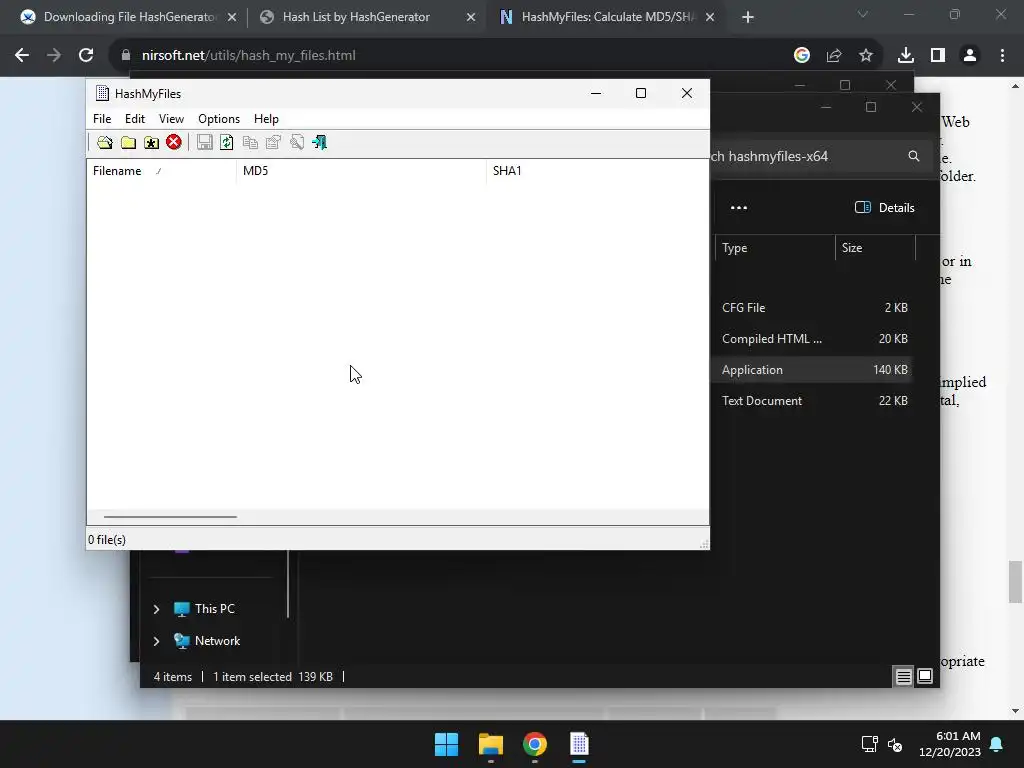Open a new Chrome tab
The width and height of the screenshot is (1024, 768).
point(748,18)
